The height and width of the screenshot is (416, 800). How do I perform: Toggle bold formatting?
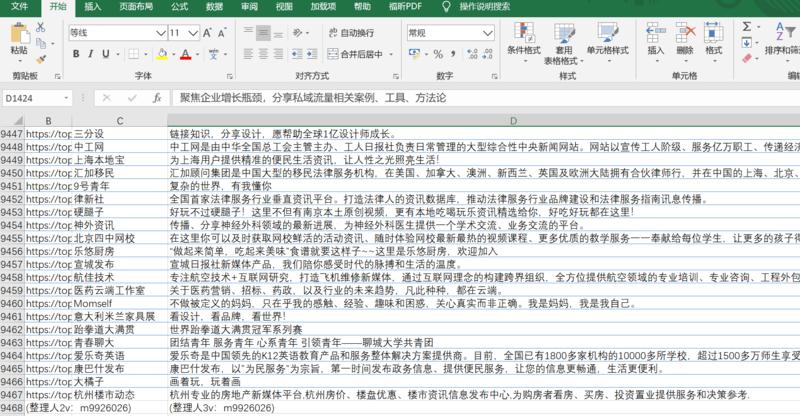pyautogui.click(x=76, y=54)
